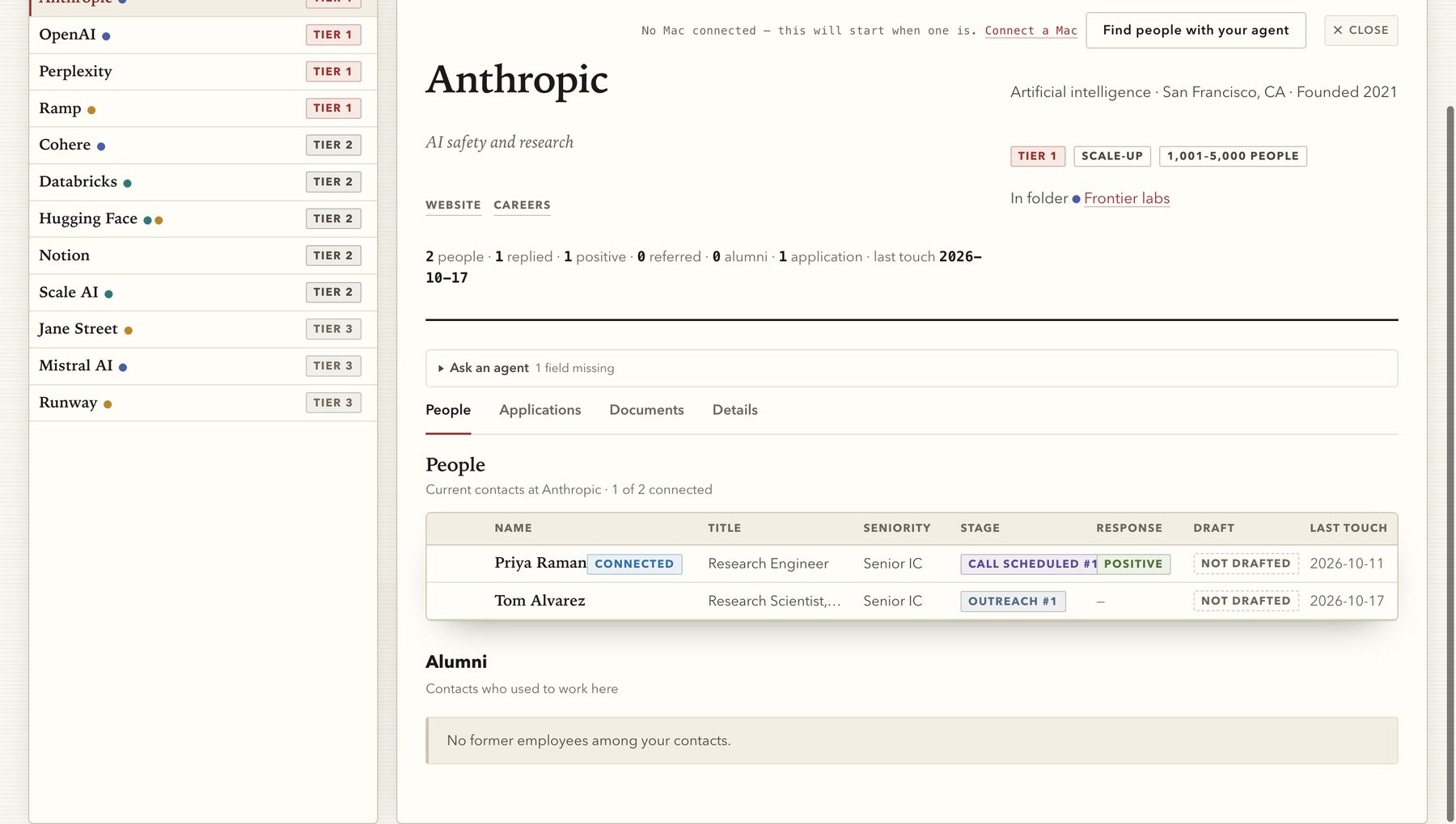Image resolution: width=1456 pixels, height=824 pixels.
Task: Click the amber dot beside Ramp
Action: (x=91, y=110)
